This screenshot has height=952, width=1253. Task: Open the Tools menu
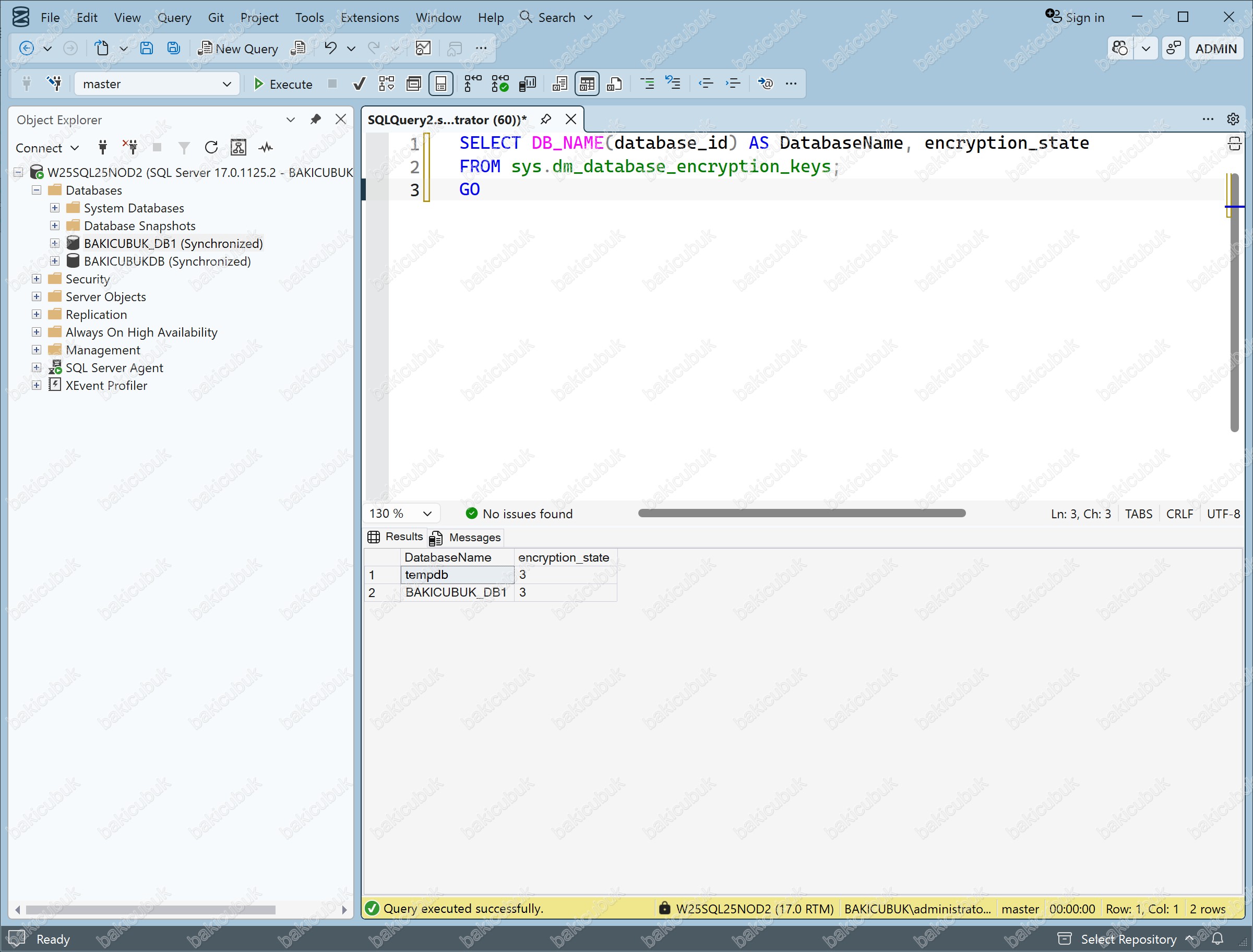point(309,18)
